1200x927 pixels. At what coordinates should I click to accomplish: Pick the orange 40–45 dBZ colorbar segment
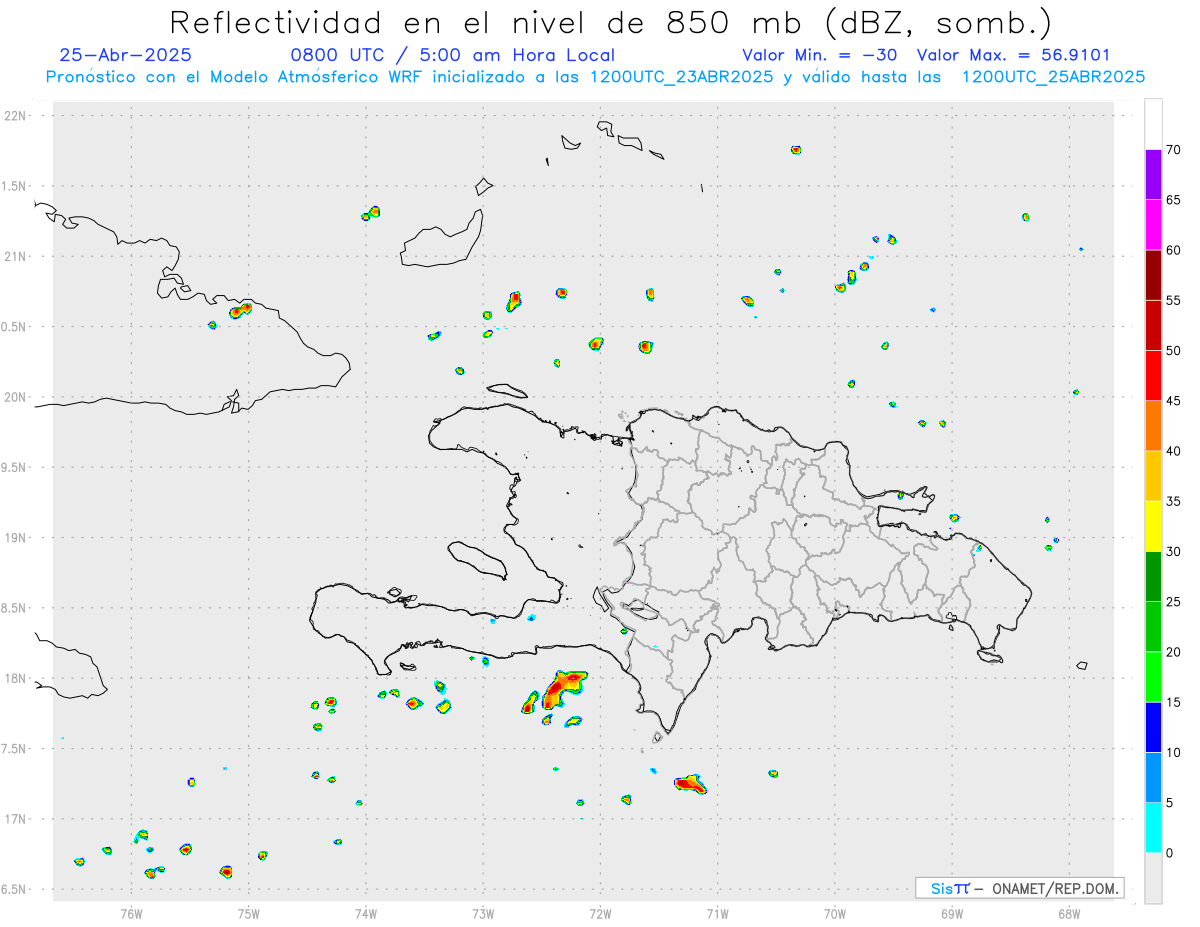1153,426
